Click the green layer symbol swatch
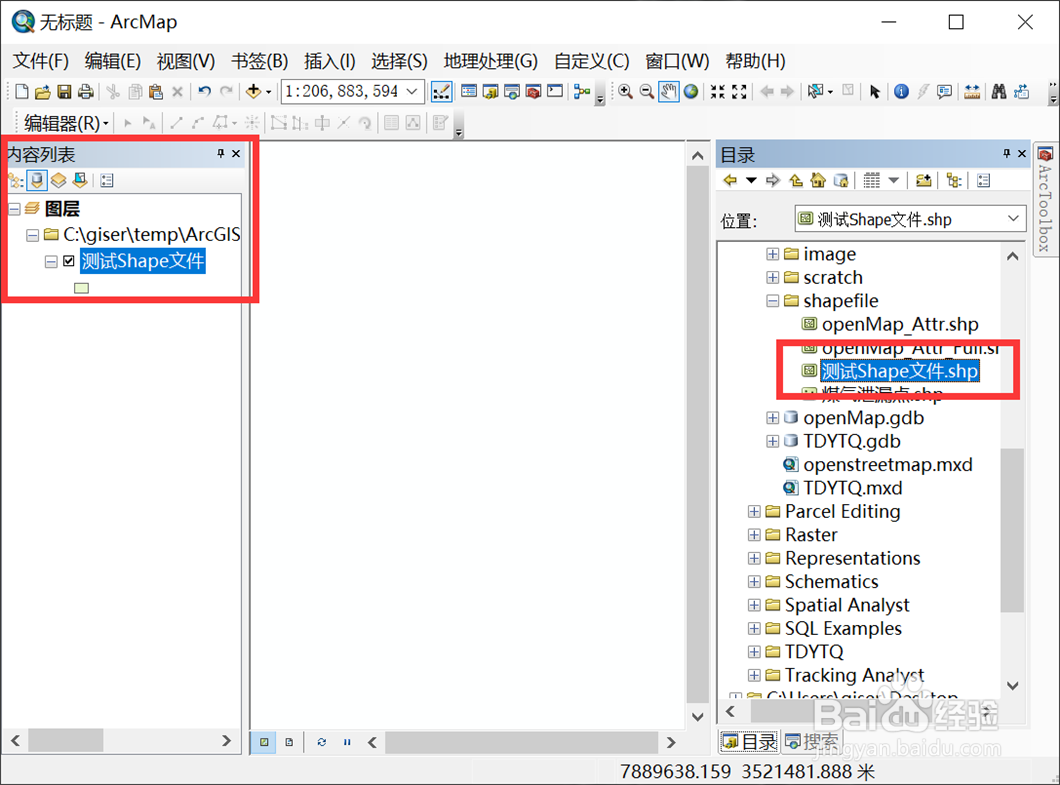Viewport: 1060px width, 785px height. click(x=81, y=288)
